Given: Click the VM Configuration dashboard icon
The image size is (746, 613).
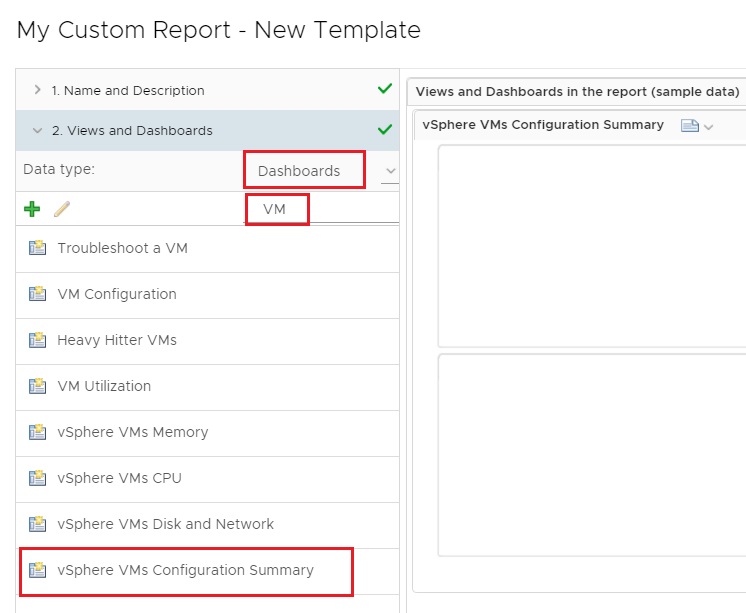Looking at the screenshot, I should tap(37, 294).
